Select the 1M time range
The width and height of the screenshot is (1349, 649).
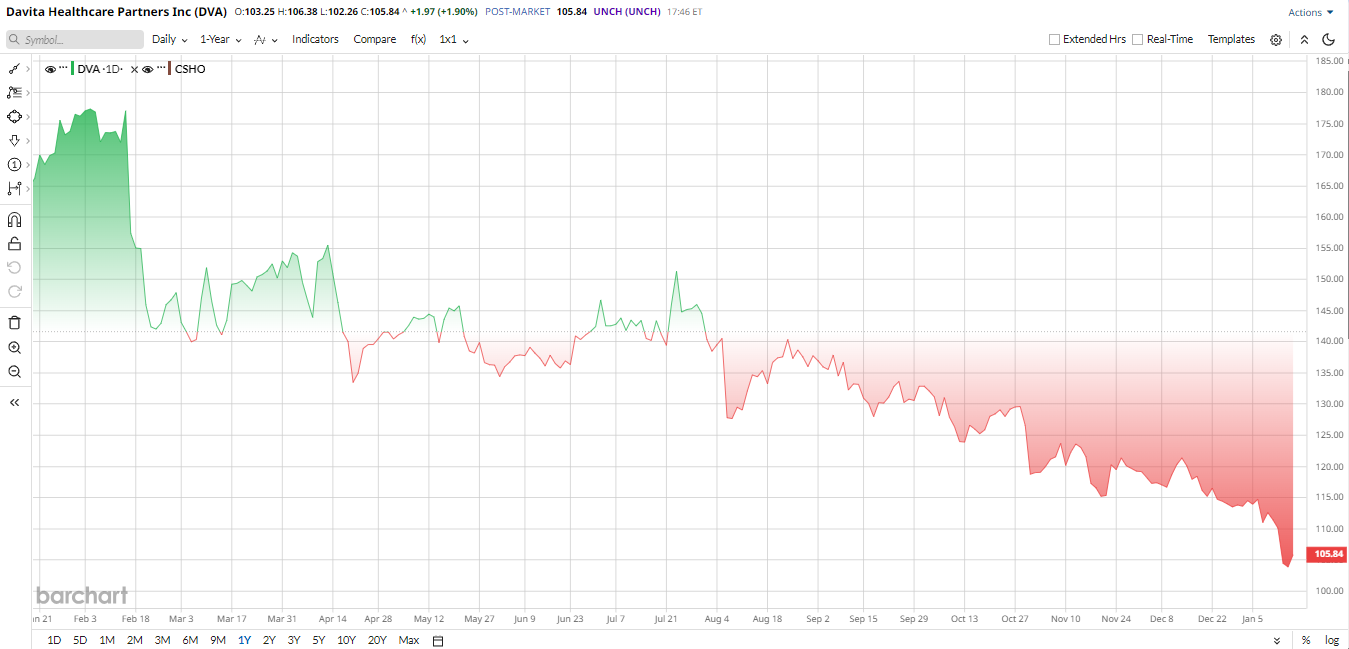point(107,640)
